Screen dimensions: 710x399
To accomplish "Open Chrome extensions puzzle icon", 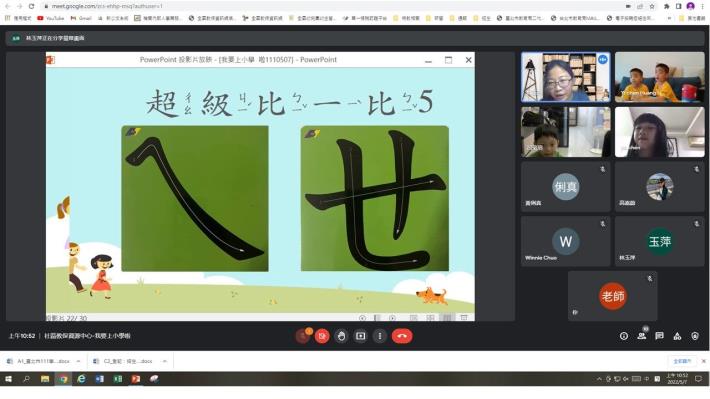I will 667,6.
